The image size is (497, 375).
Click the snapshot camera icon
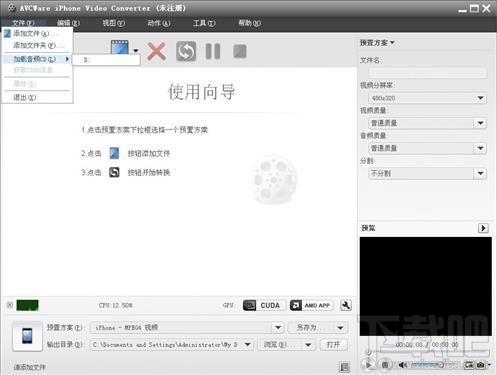pyautogui.click(x=480, y=365)
